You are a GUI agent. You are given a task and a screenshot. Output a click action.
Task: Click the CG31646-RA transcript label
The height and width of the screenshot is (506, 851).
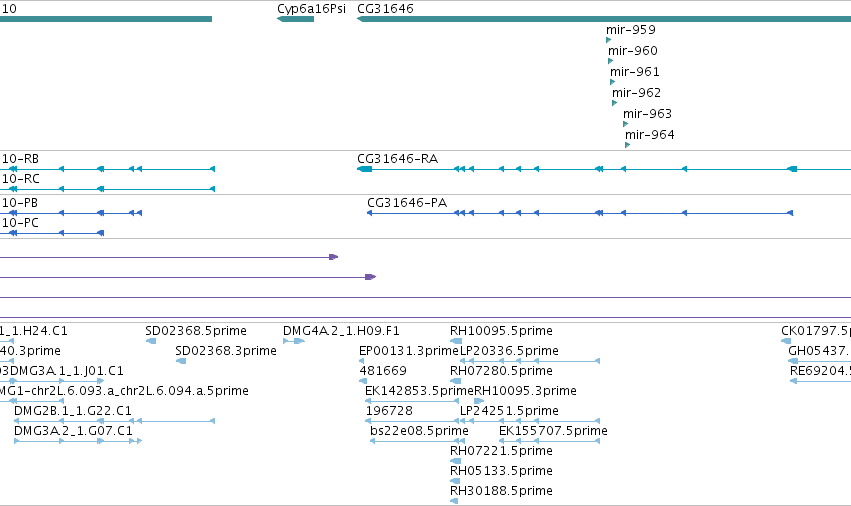pos(397,159)
